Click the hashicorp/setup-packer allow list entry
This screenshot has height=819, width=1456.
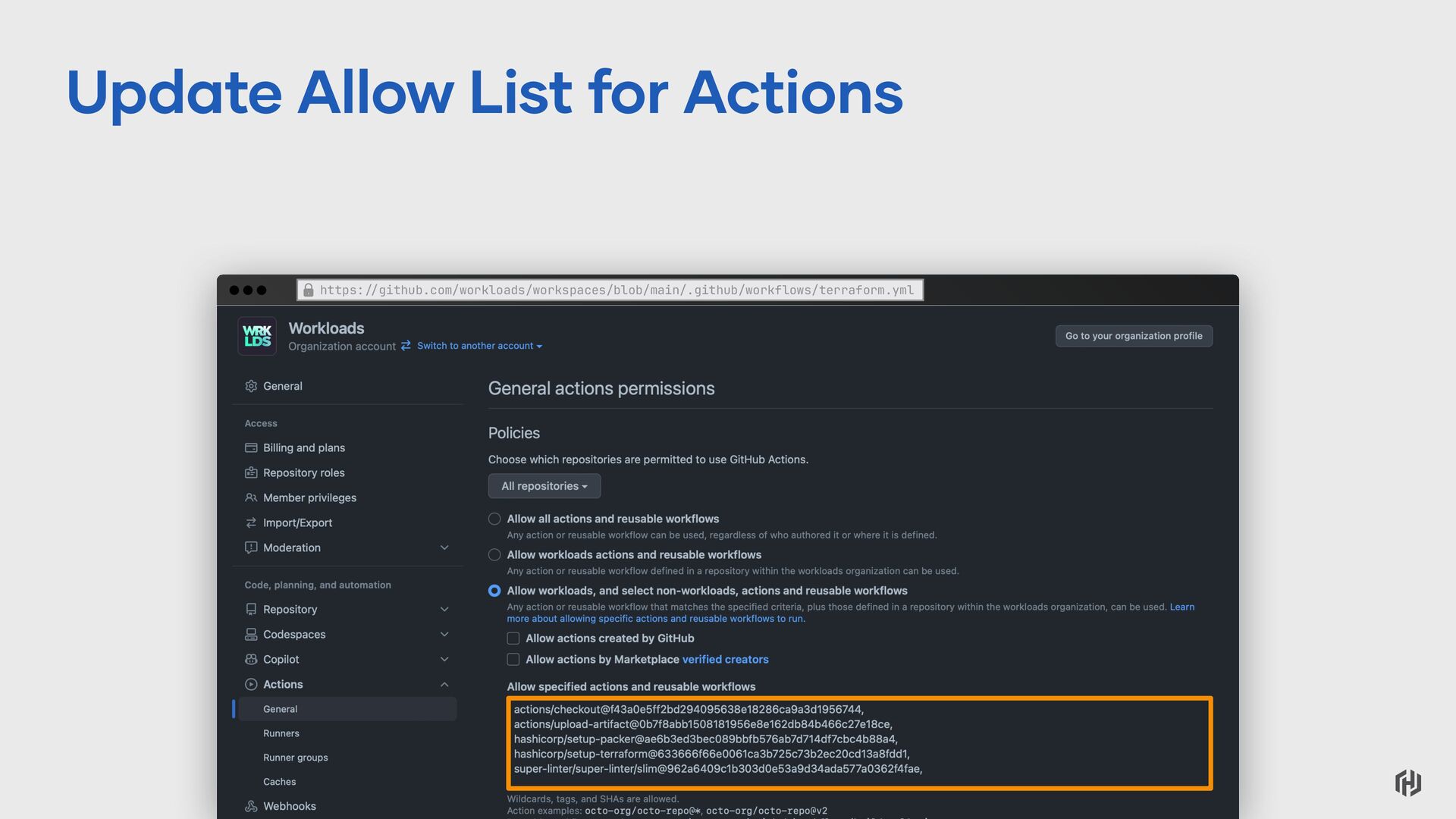point(705,739)
